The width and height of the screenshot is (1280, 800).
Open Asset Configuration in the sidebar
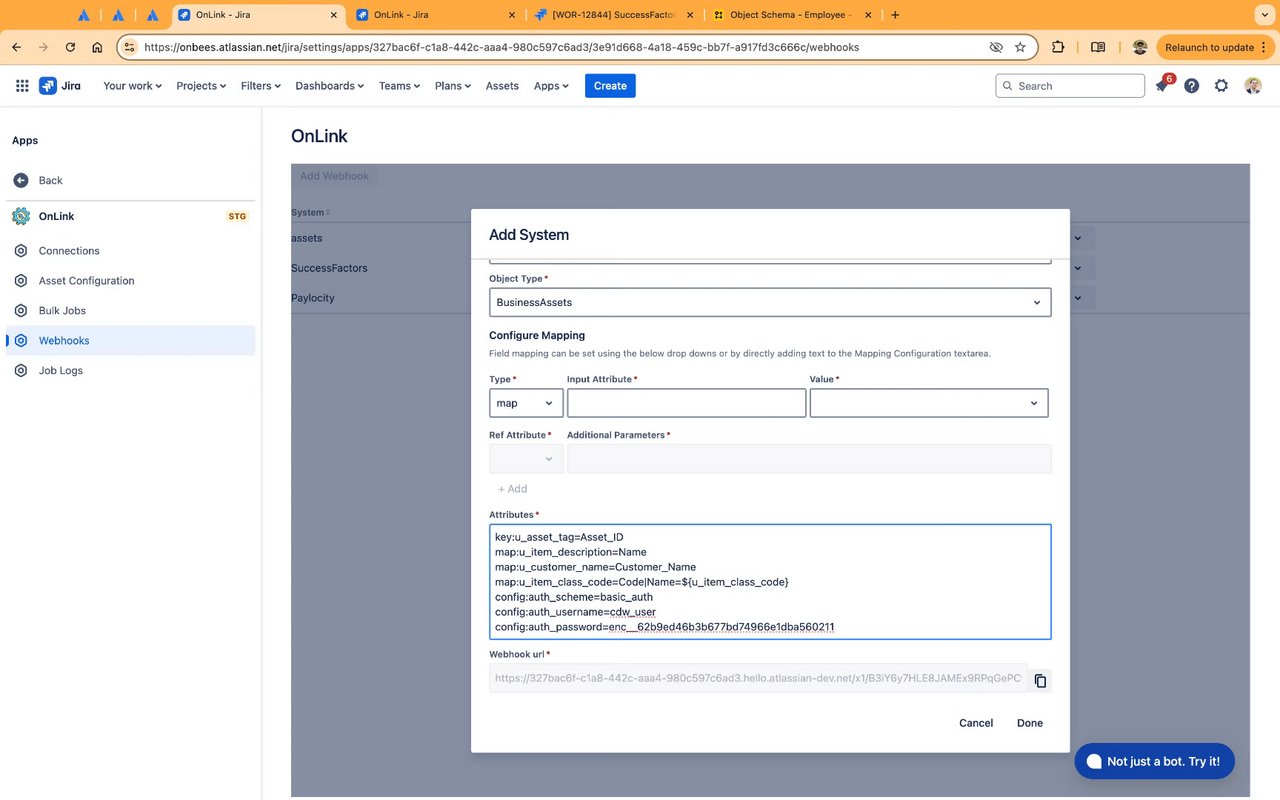[86, 281]
